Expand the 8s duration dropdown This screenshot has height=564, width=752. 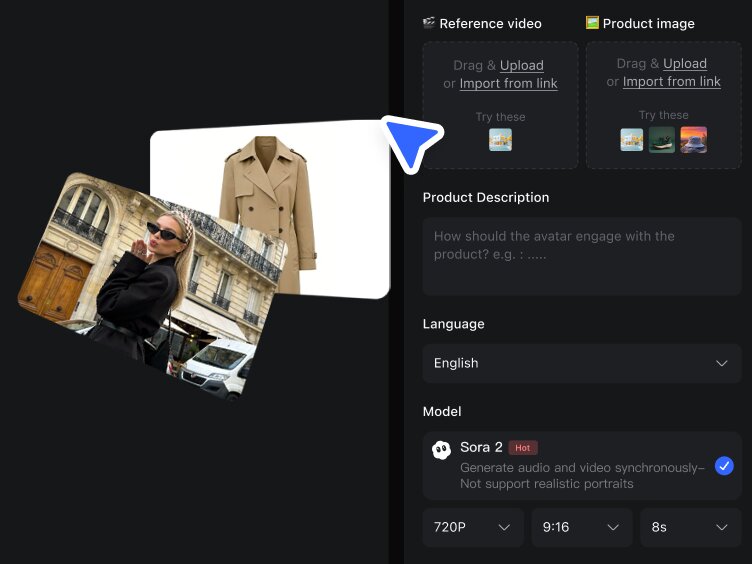[x=690, y=527]
